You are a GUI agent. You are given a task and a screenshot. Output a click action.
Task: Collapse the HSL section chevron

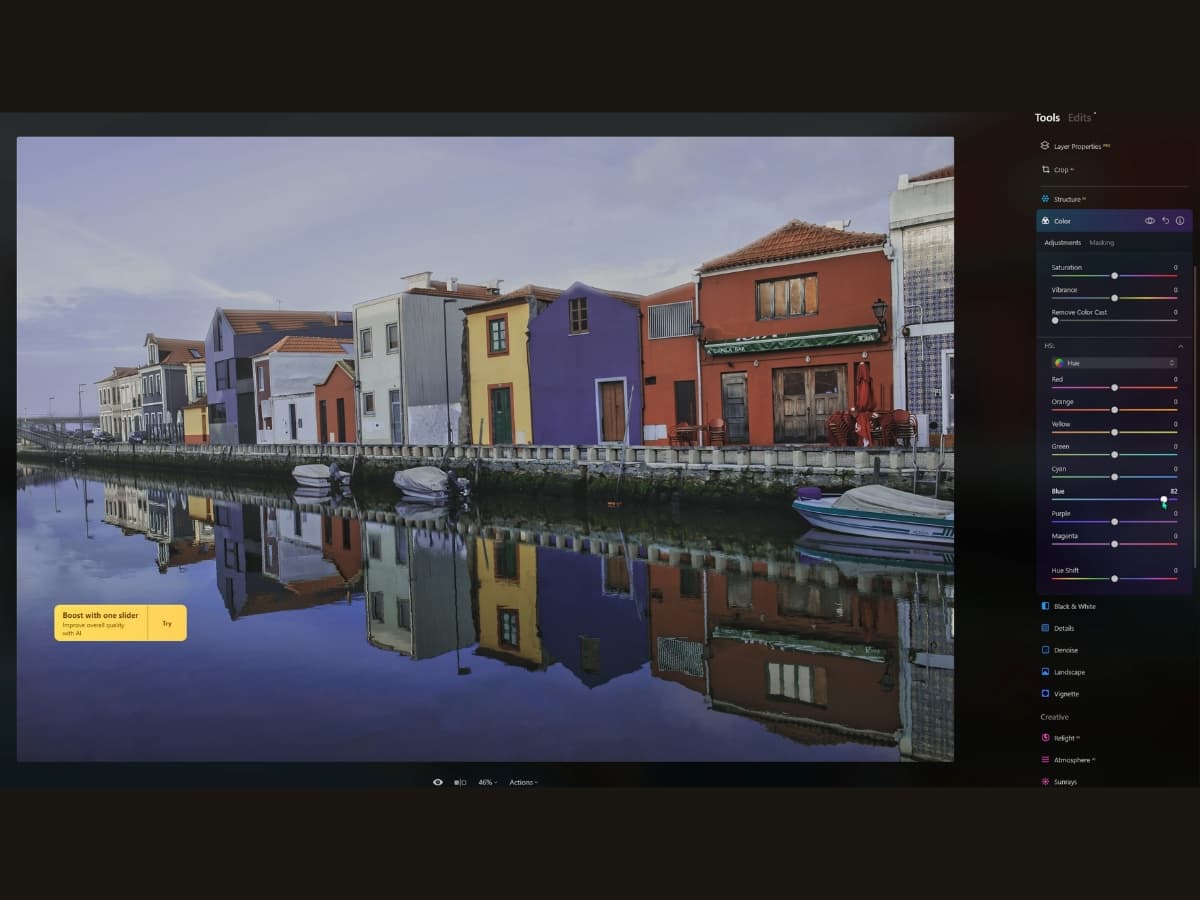coord(1180,345)
